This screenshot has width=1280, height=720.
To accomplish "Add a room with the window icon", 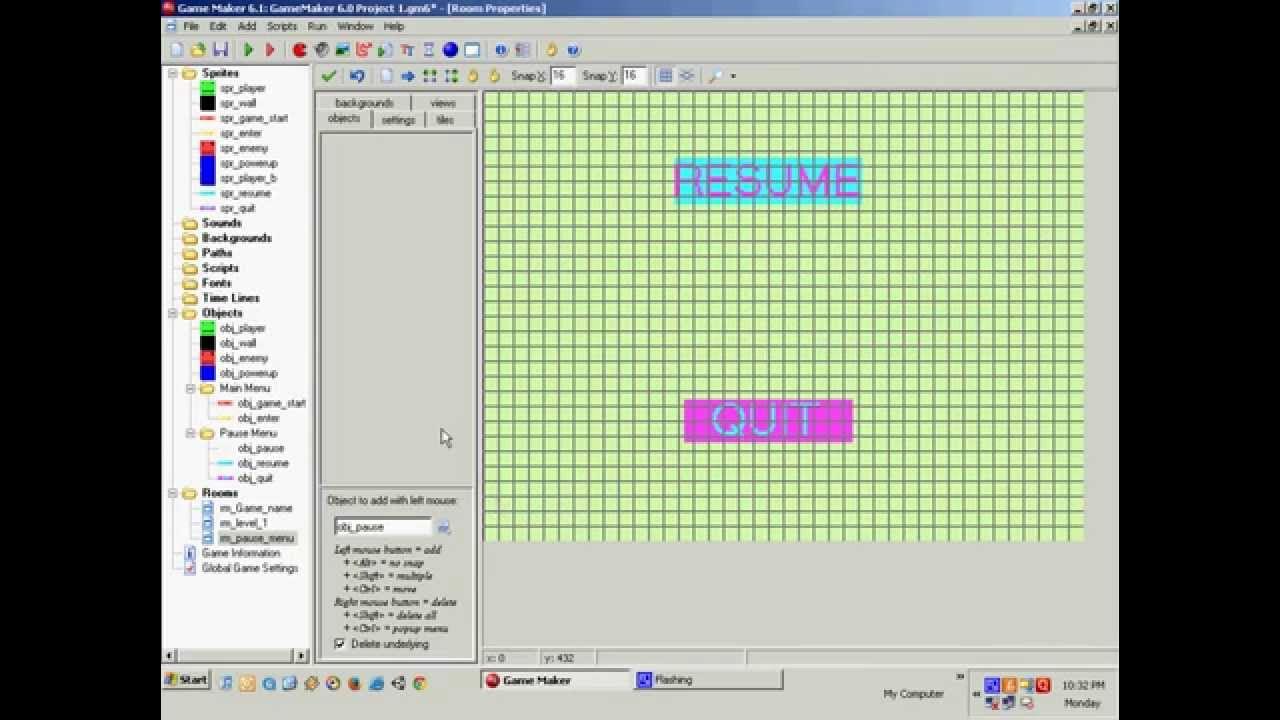I will coord(472,50).
